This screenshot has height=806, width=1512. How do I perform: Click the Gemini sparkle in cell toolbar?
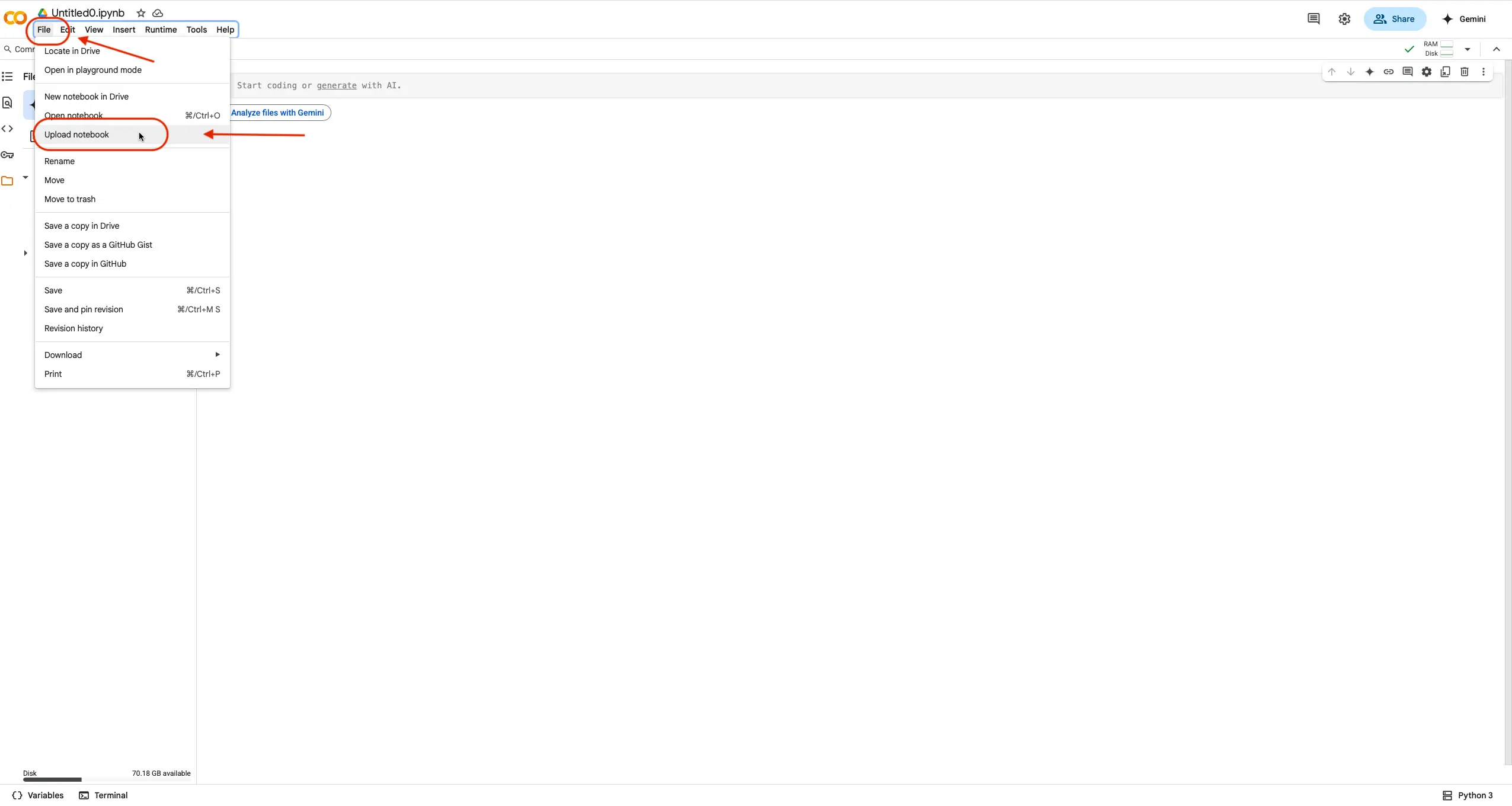click(x=1370, y=72)
